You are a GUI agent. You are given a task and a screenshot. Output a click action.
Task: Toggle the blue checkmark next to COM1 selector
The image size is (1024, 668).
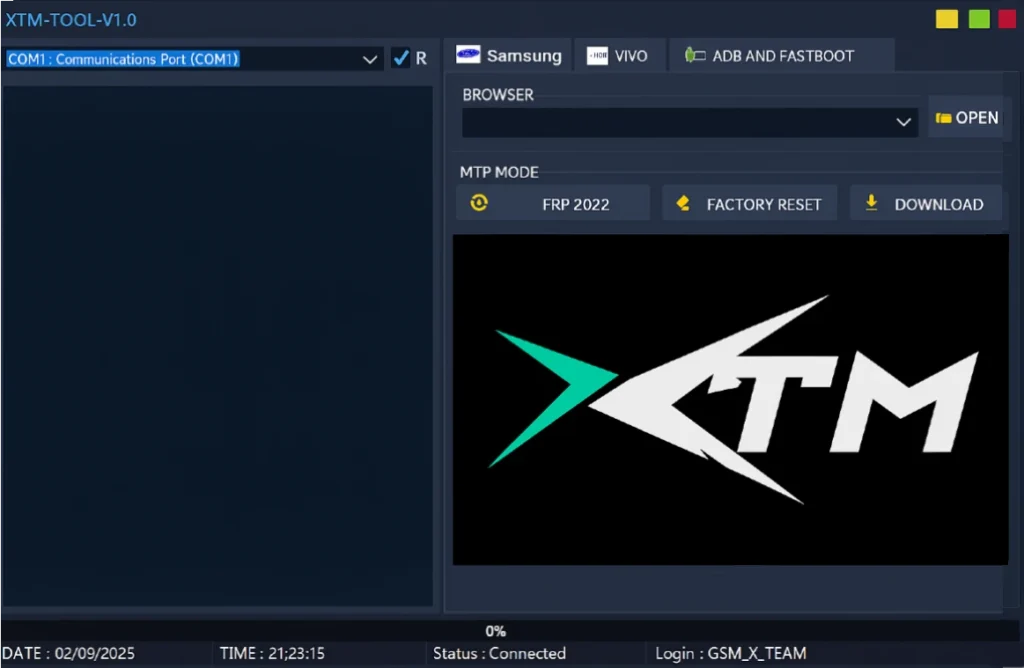401,58
